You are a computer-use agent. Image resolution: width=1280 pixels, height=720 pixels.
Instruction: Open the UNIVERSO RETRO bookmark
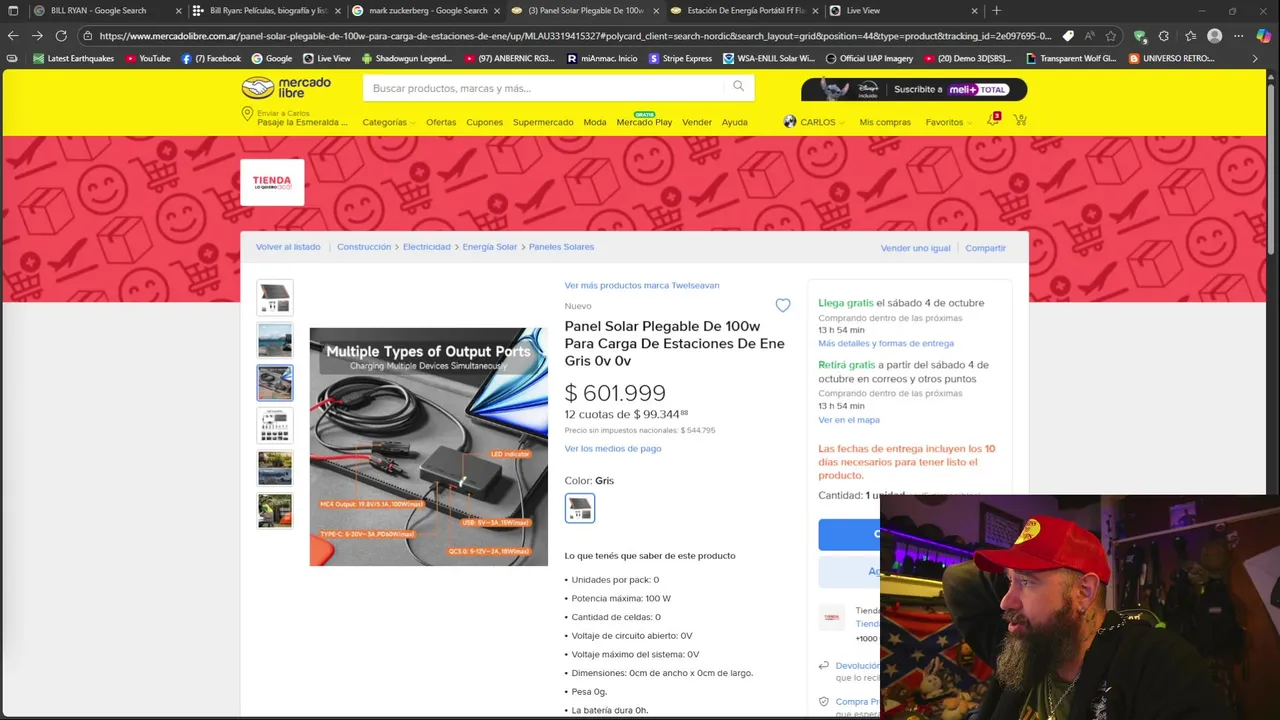(1171, 58)
